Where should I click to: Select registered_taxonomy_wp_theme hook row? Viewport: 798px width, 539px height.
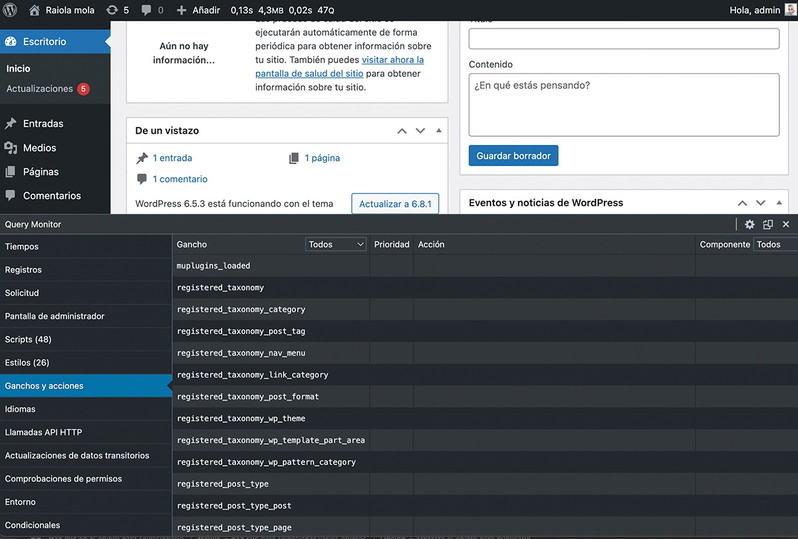pyautogui.click(x=485, y=419)
